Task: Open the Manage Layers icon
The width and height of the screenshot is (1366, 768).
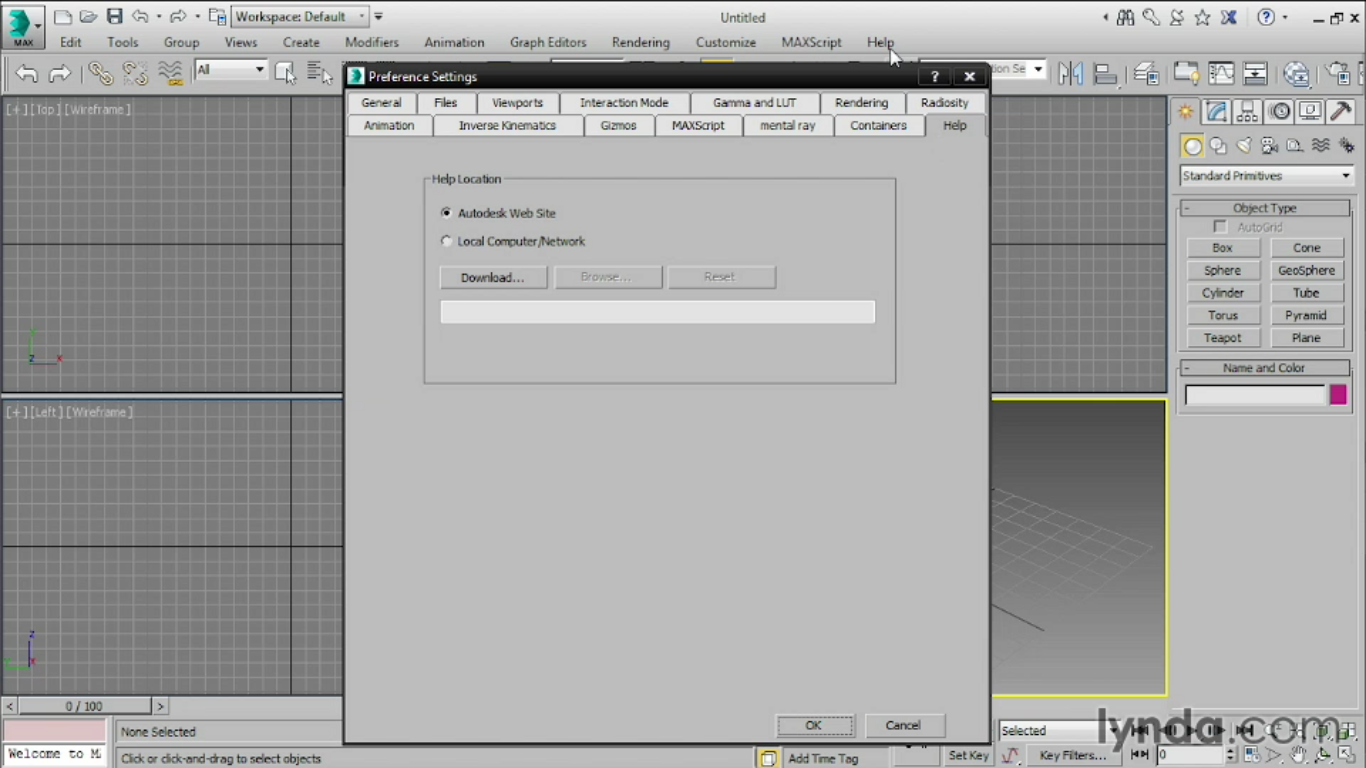Action: tap(1146, 73)
